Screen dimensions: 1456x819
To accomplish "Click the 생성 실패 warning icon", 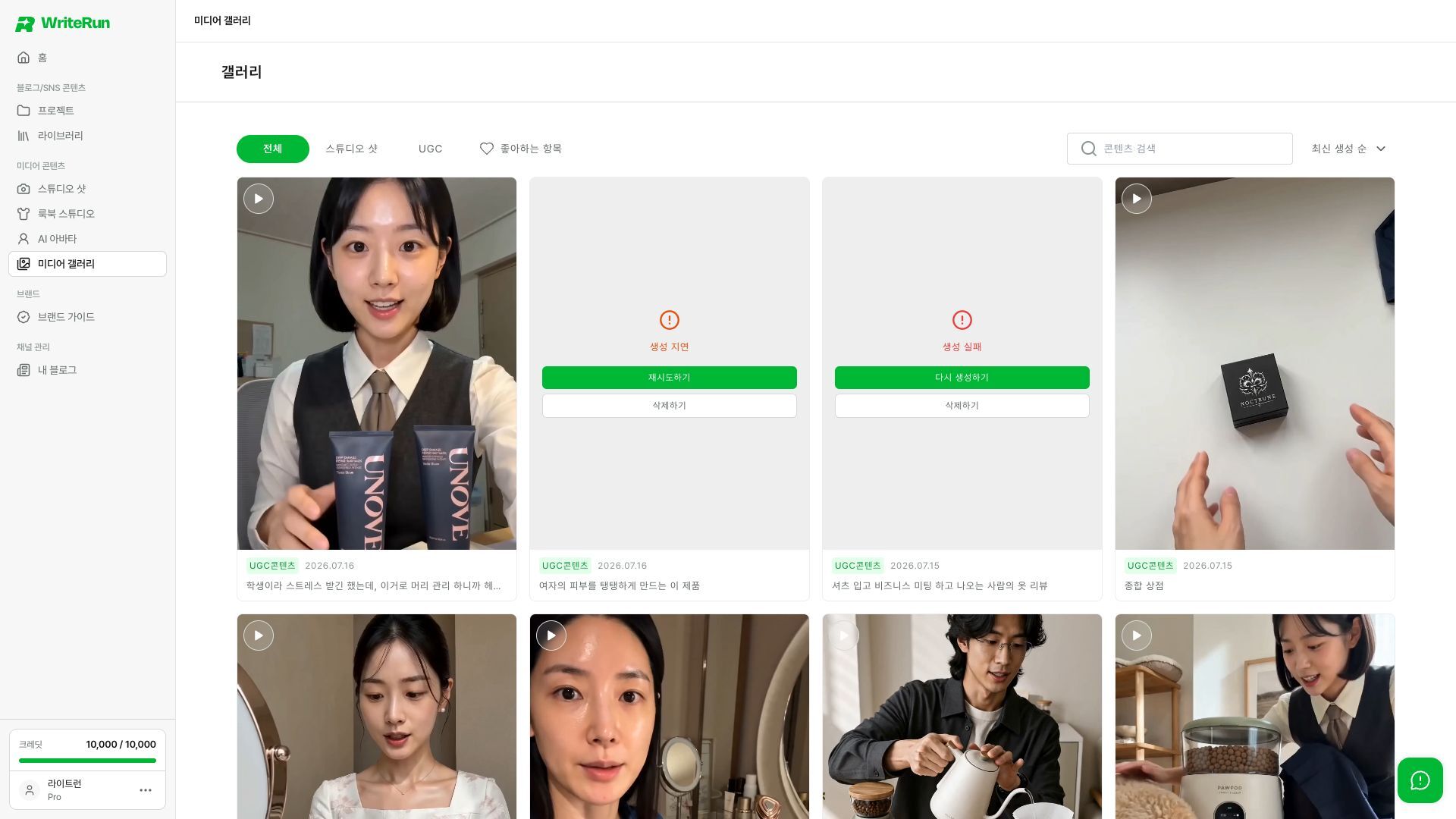I will (x=962, y=320).
